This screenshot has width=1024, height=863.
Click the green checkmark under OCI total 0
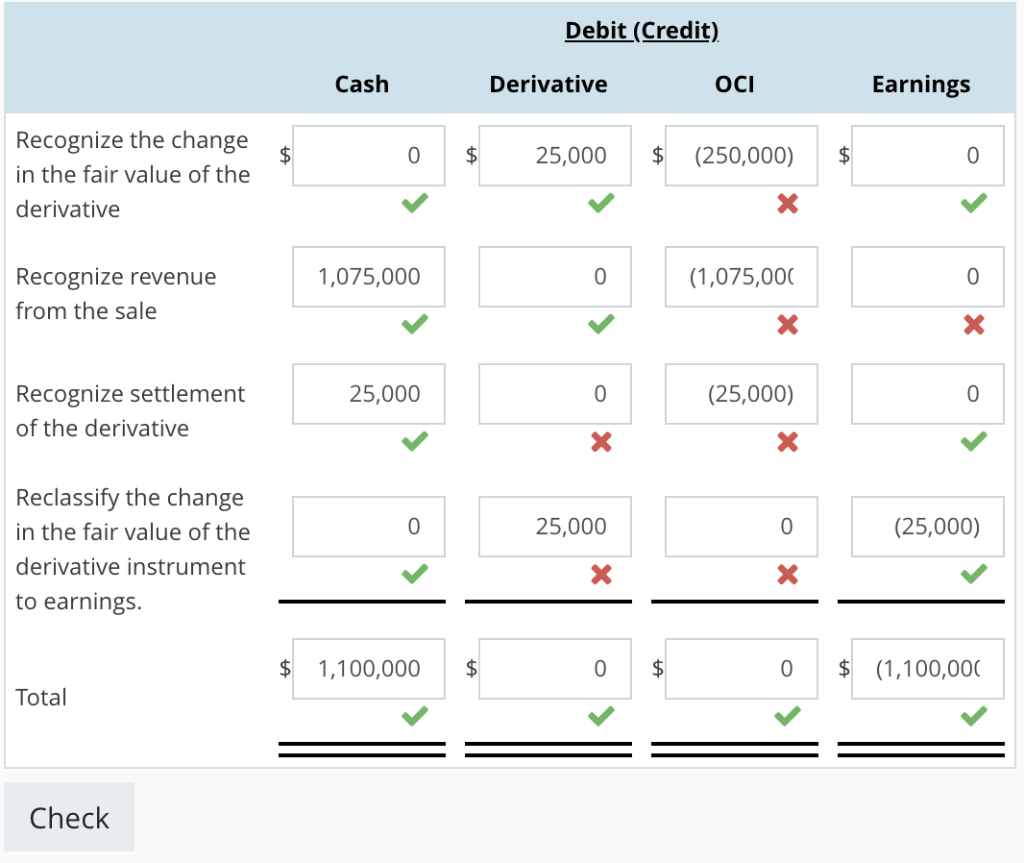pyautogui.click(x=787, y=715)
